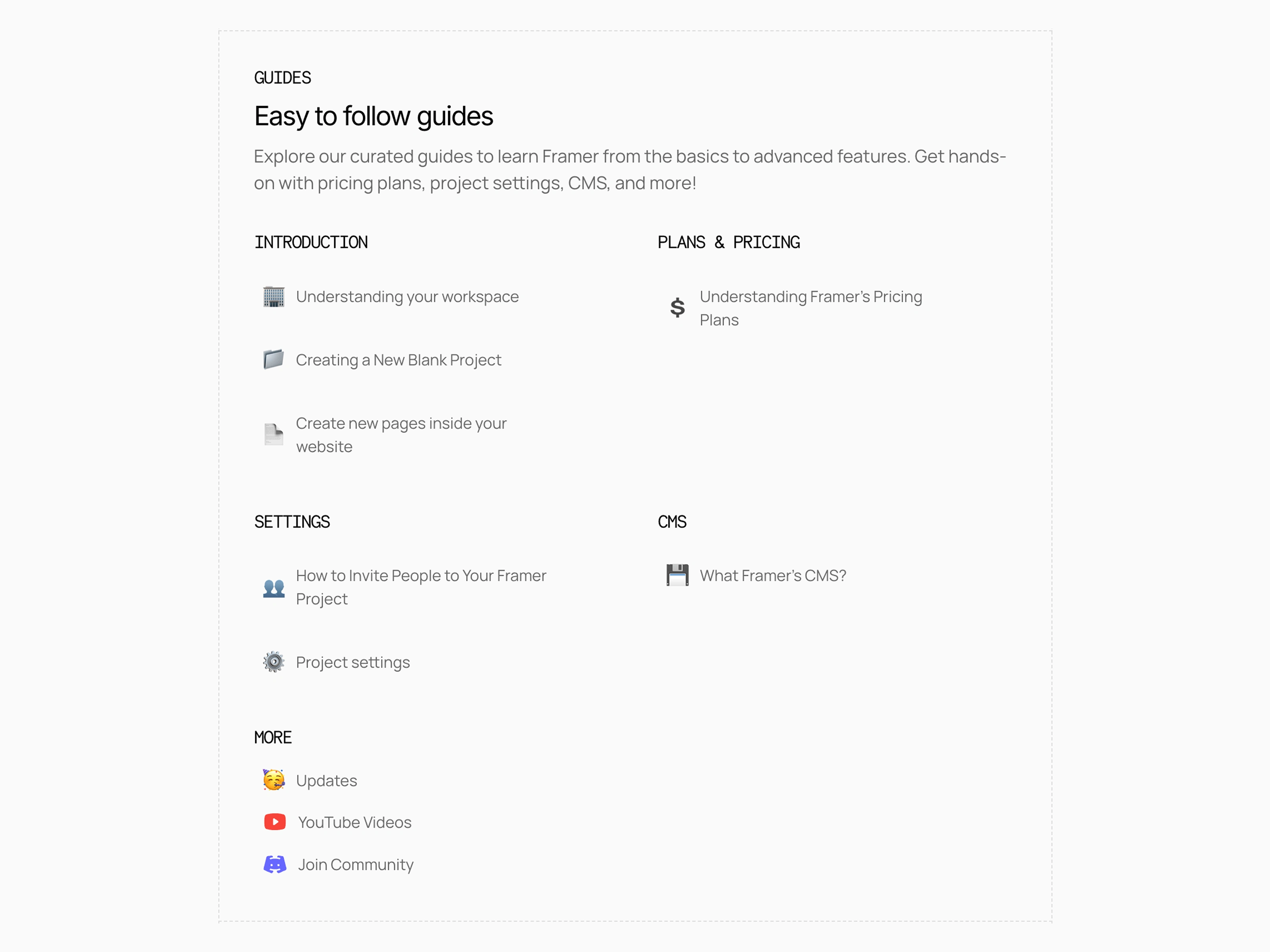Click the gear icon beside Project settings
The image size is (1270, 952).
pyautogui.click(x=274, y=662)
